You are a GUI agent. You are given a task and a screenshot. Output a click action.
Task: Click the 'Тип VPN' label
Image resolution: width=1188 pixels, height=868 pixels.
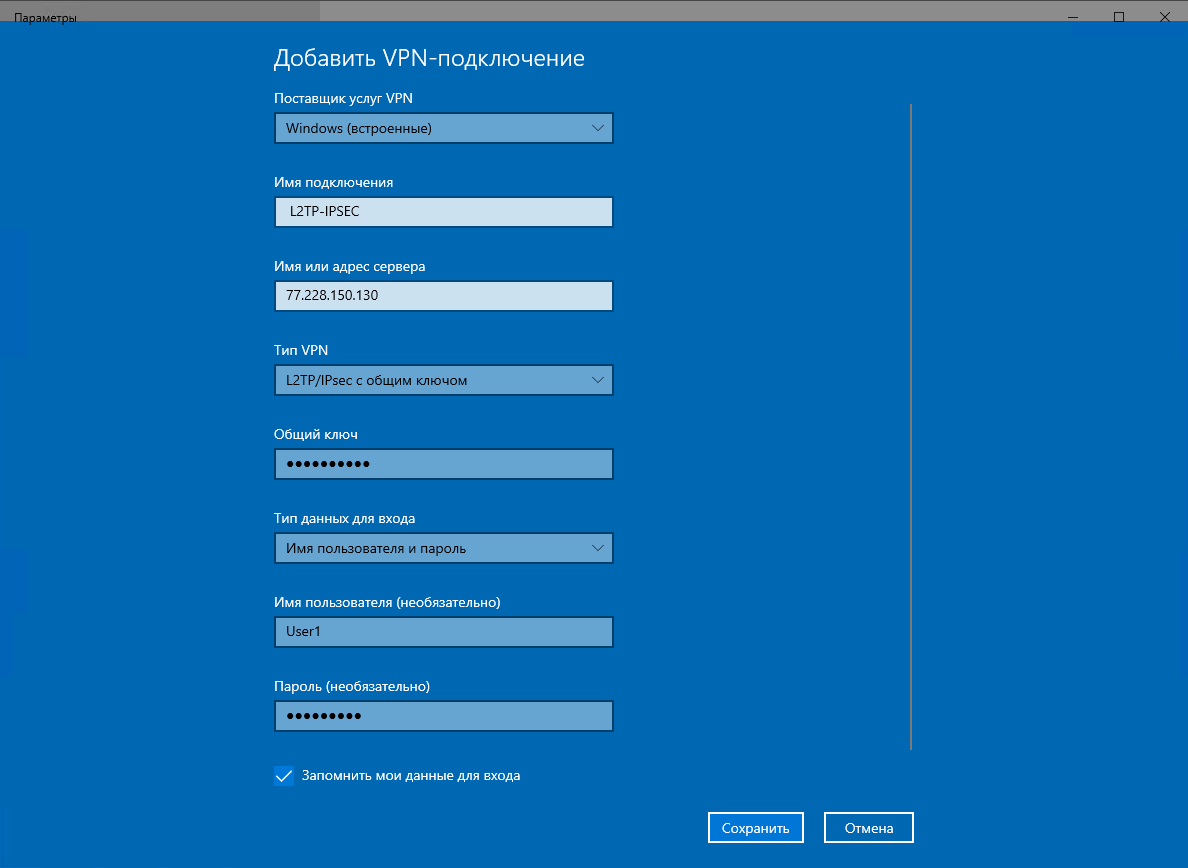[x=301, y=351]
